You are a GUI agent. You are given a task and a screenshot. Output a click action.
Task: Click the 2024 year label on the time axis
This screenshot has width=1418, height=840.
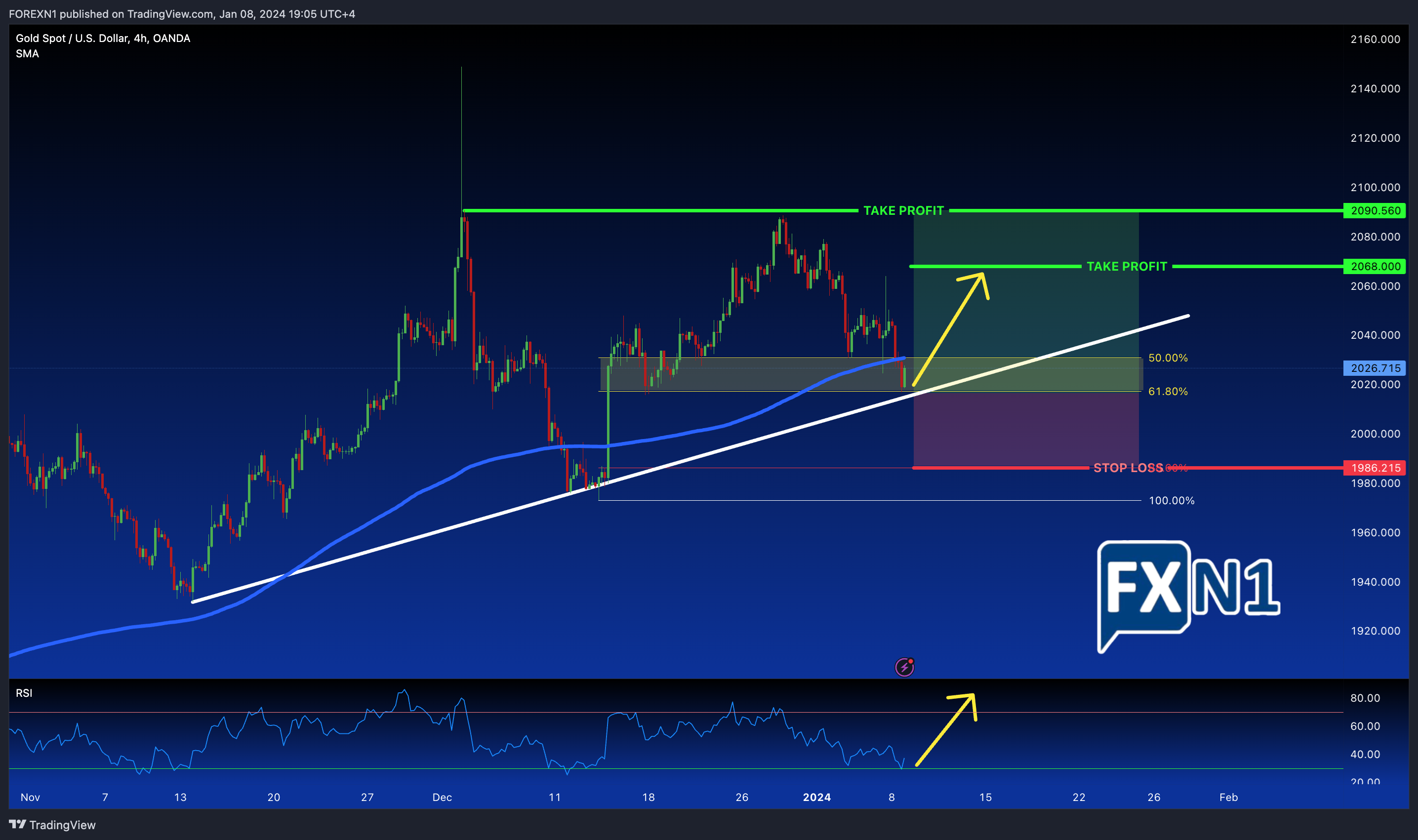click(817, 797)
